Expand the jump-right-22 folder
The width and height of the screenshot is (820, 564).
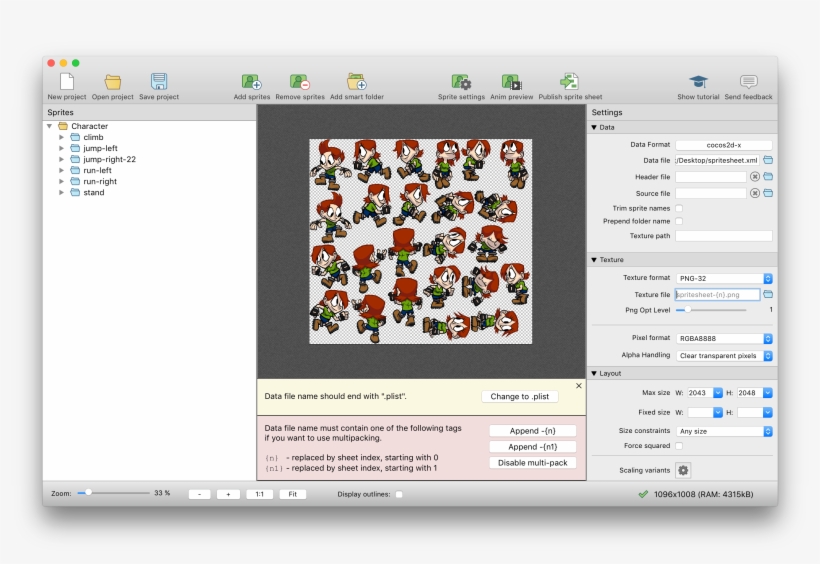[61, 159]
